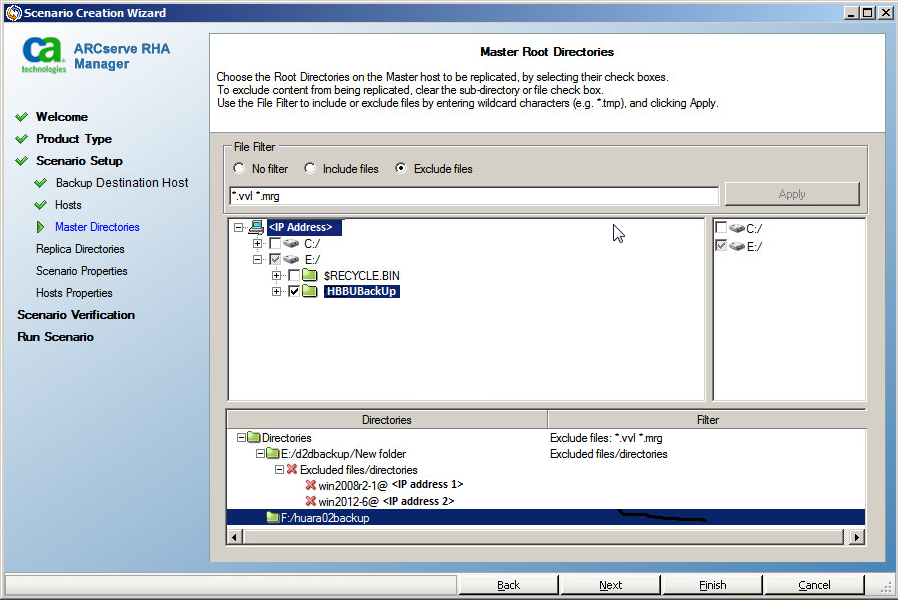Click the master host computer icon
The image size is (898, 600).
[x=256, y=227]
